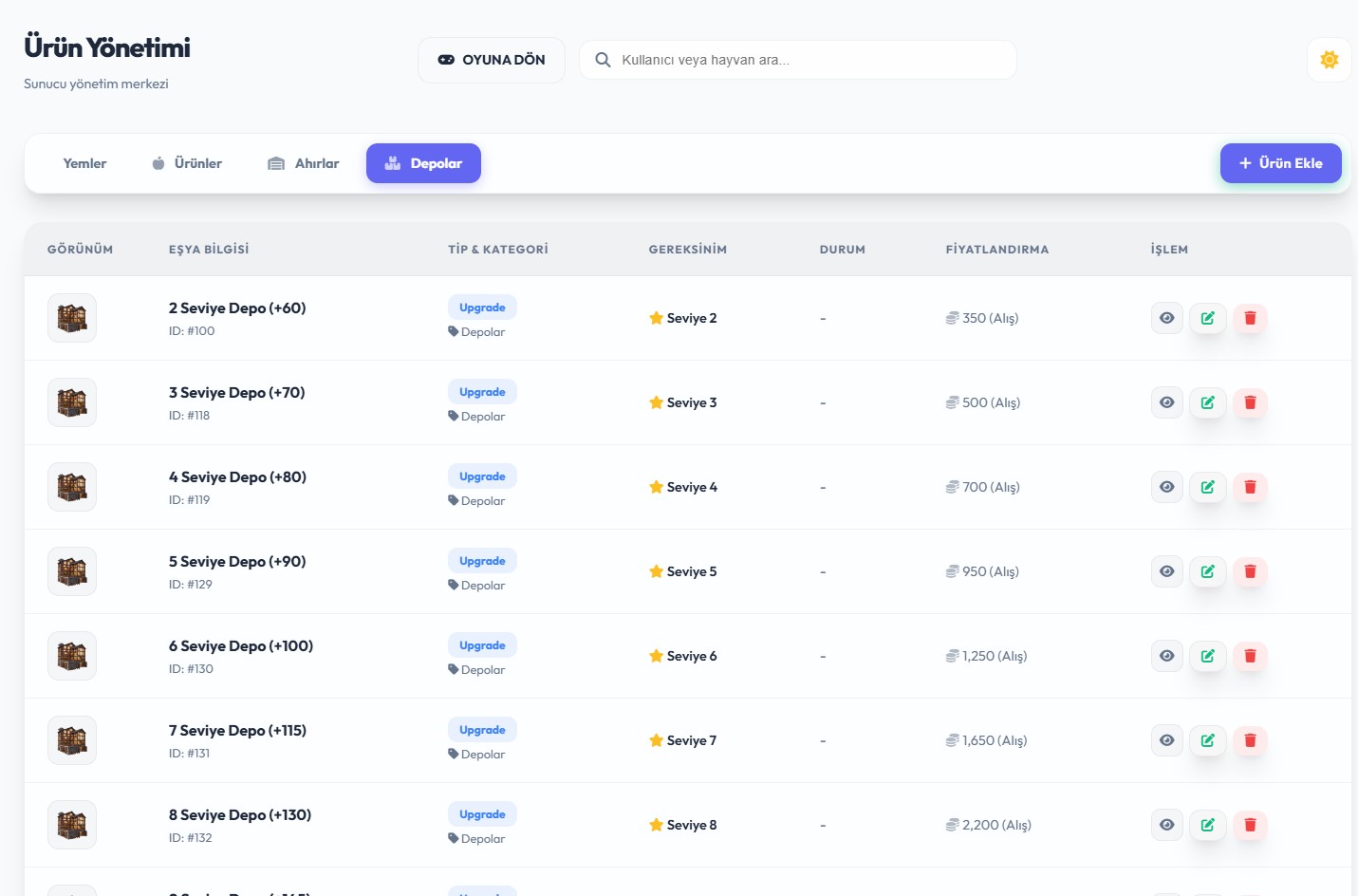Delete the 6 Seviye Depo (+100) item
The width and height of the screenshot is (1358, 896).
pos(1250,656)
